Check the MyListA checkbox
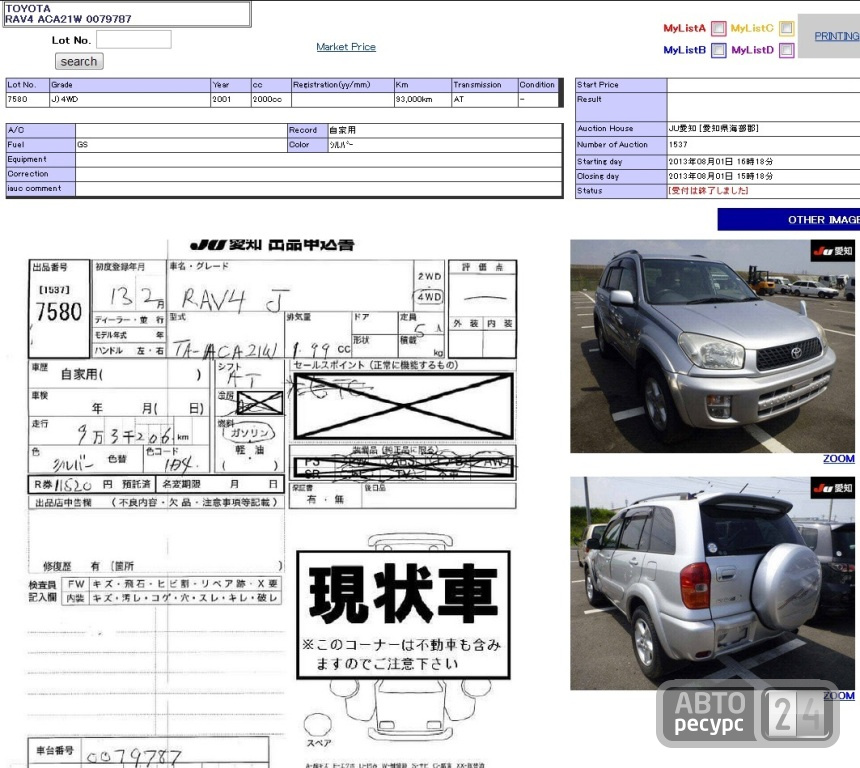Image resolution: width=860 pixels, height=768 pixels. (718, 28)
